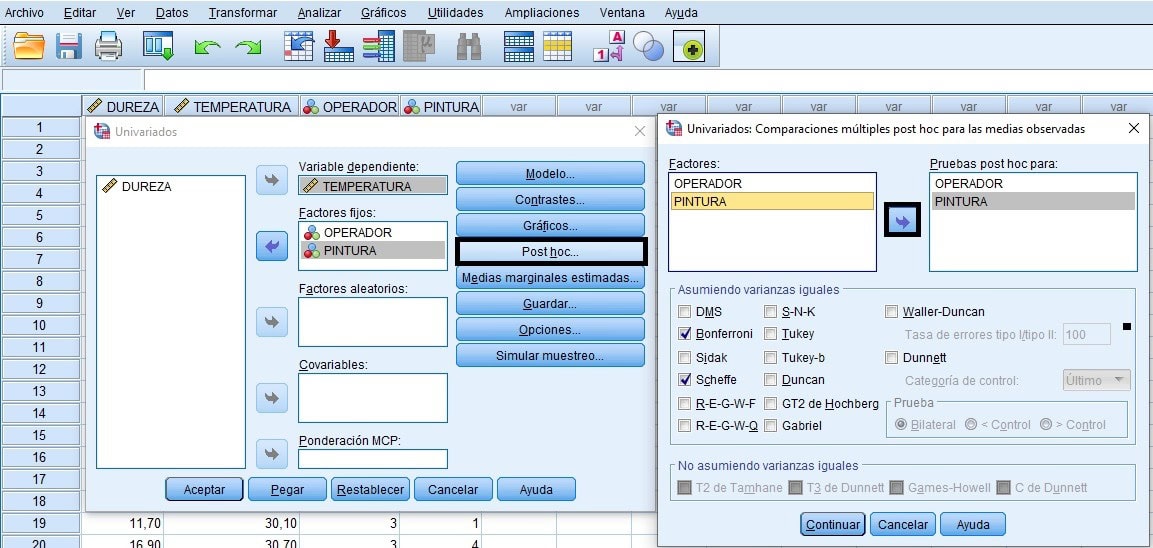Check the Waller-Duncan option
The image size is (1153, 548).
pyautogui.click(x=891, y=312)
